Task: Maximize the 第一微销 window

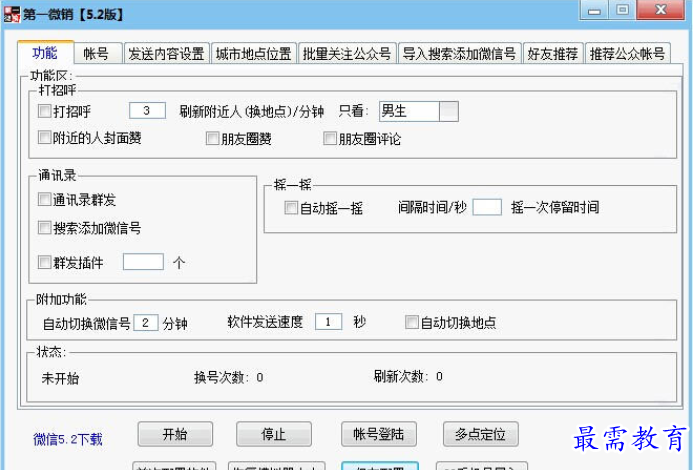Action: (x=622, y=10)
